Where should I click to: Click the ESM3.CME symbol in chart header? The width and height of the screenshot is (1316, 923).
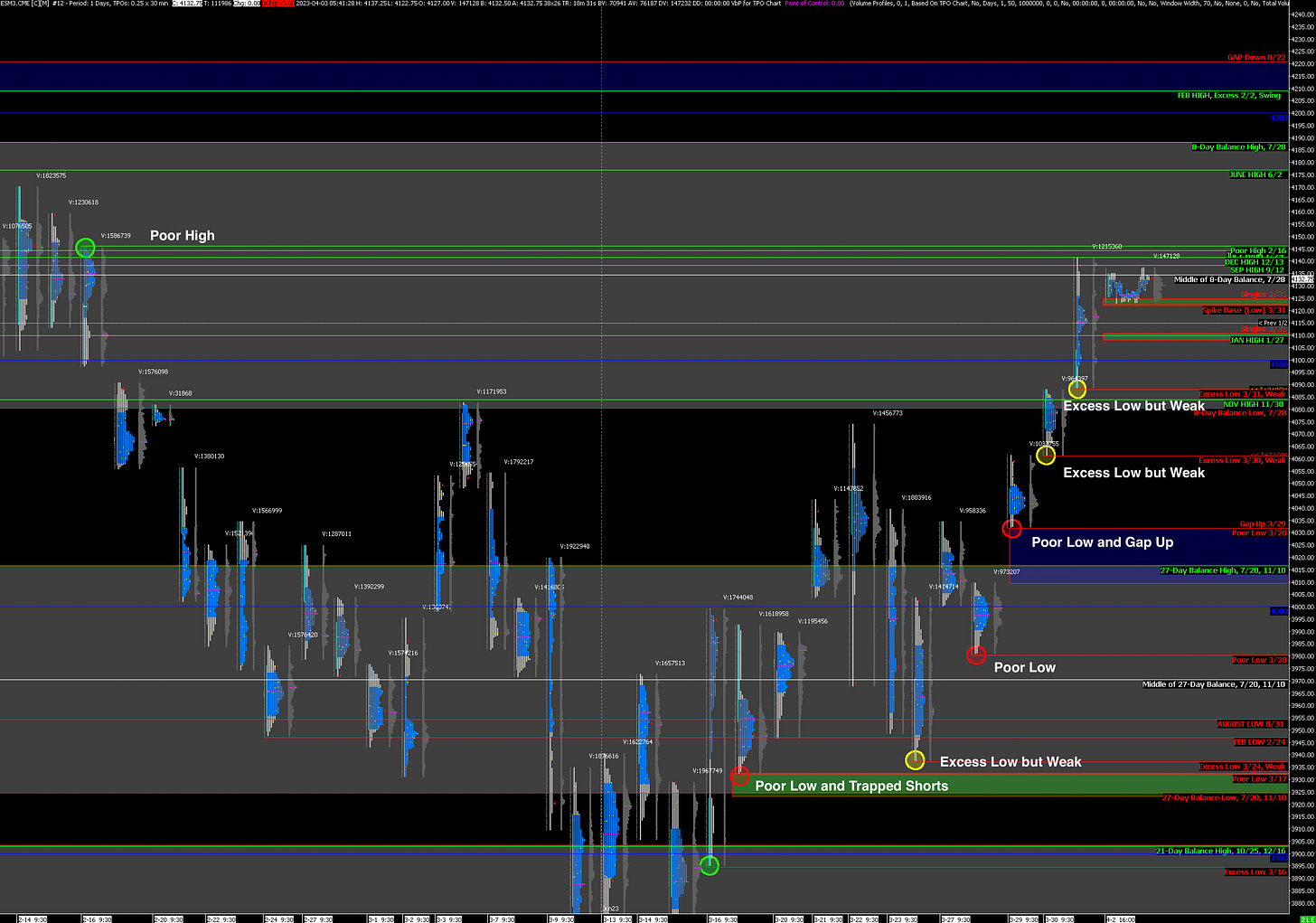point(16,4)
